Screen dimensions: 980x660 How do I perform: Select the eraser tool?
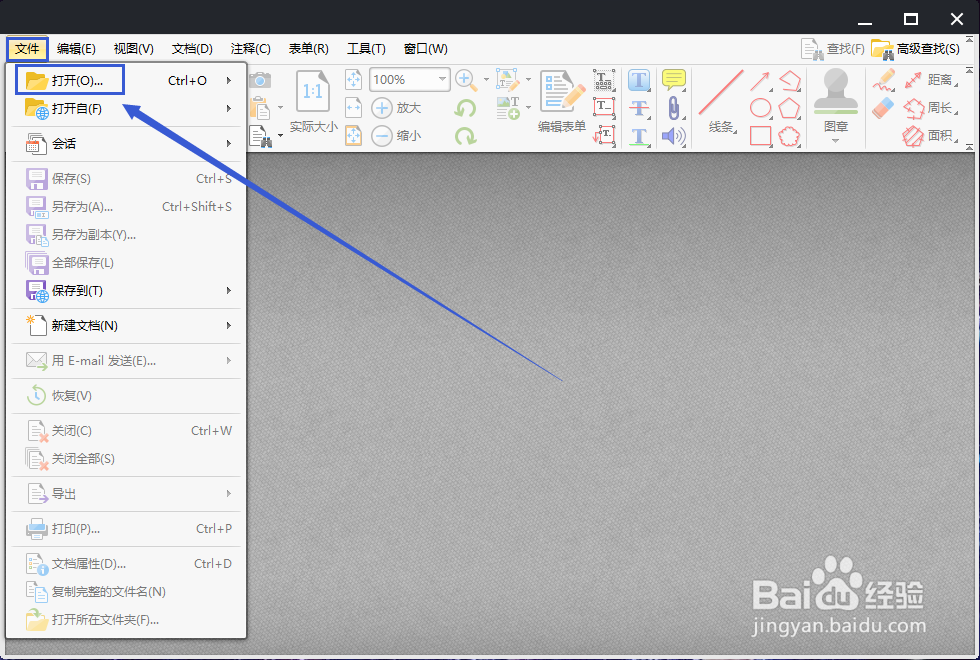click(x=883, y=109)
